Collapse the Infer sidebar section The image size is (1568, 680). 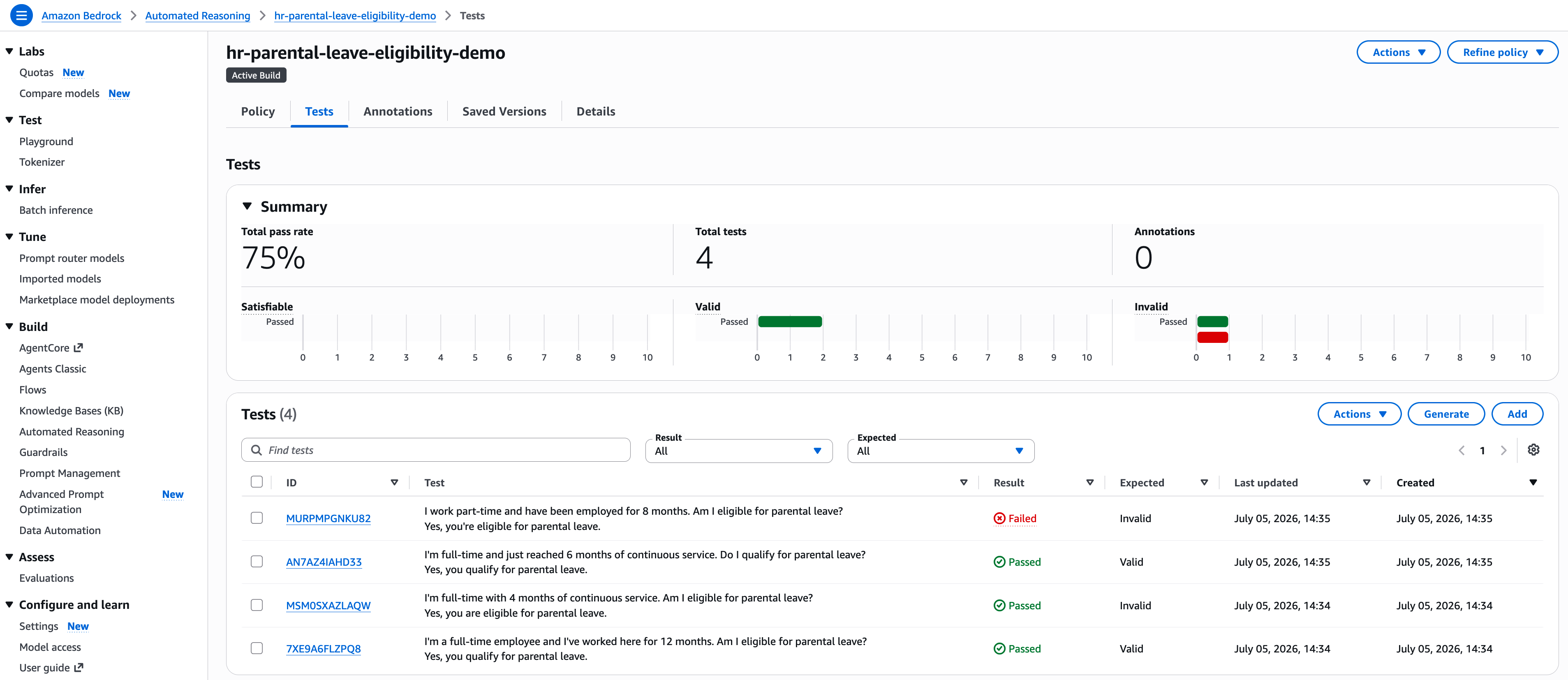[x=9, y=189]
